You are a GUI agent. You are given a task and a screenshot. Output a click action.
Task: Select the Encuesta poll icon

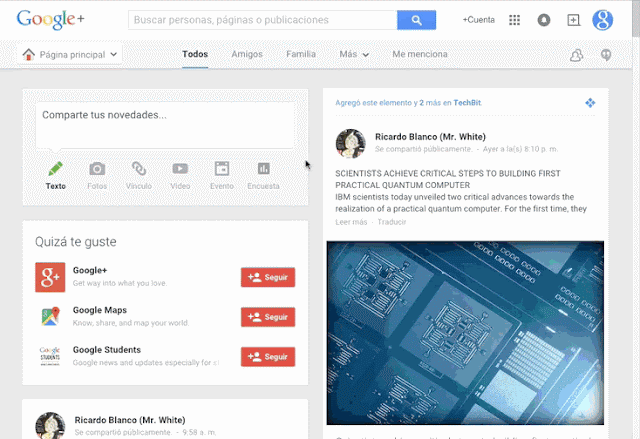click(x=264, y=169)
